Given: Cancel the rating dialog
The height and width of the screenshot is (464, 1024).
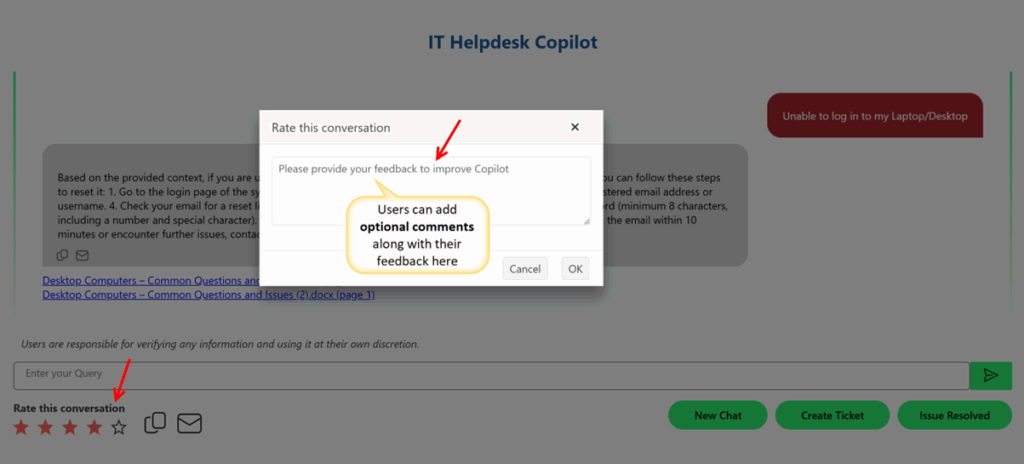Looking at the screenshot, I should [525, 269].
